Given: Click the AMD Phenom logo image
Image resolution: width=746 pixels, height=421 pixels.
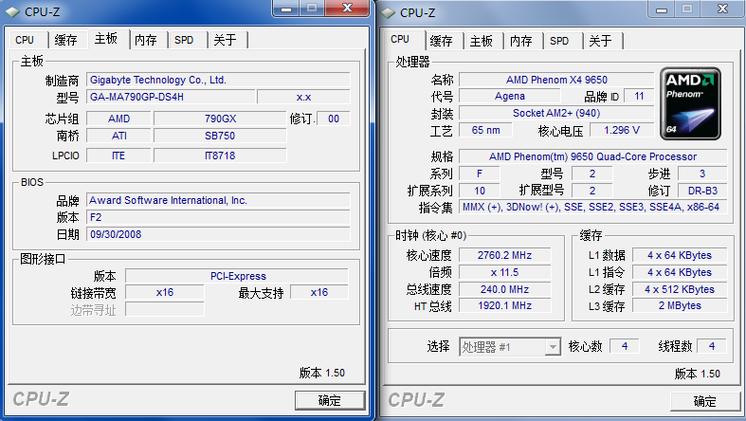Looking at the screenshot, I should 690,103.
